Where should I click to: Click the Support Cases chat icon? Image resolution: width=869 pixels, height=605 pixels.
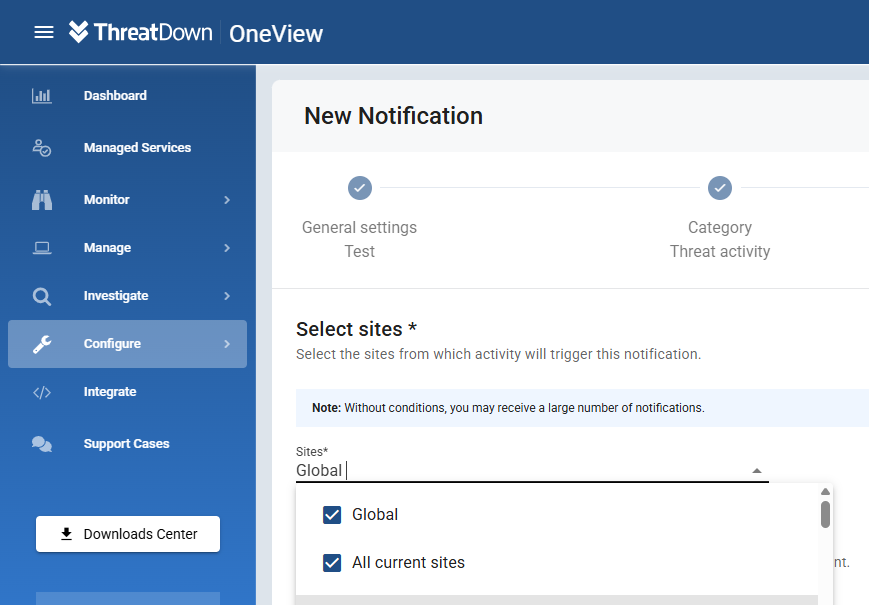[42, 444]
